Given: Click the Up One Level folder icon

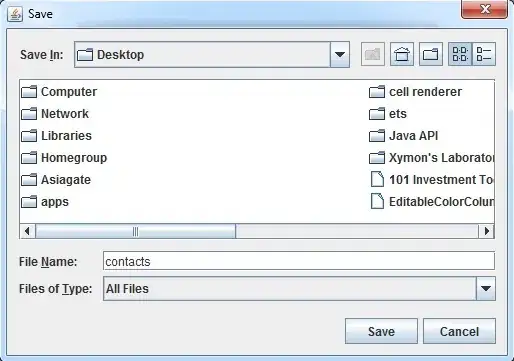Looking at the screenshot, I should [373, 54].
